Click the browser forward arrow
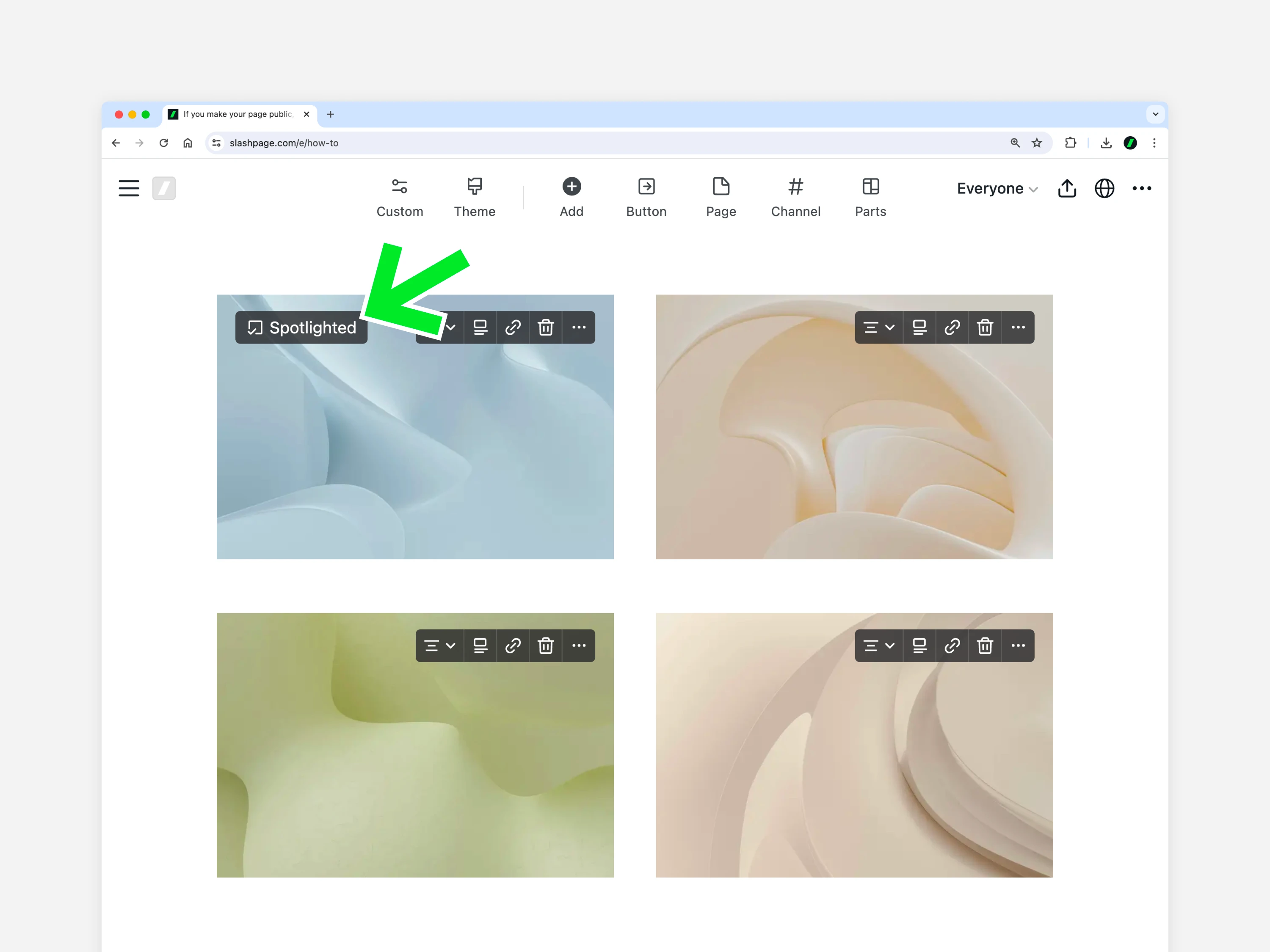This screenshot has width=1270, height=952. pos(140,143)
